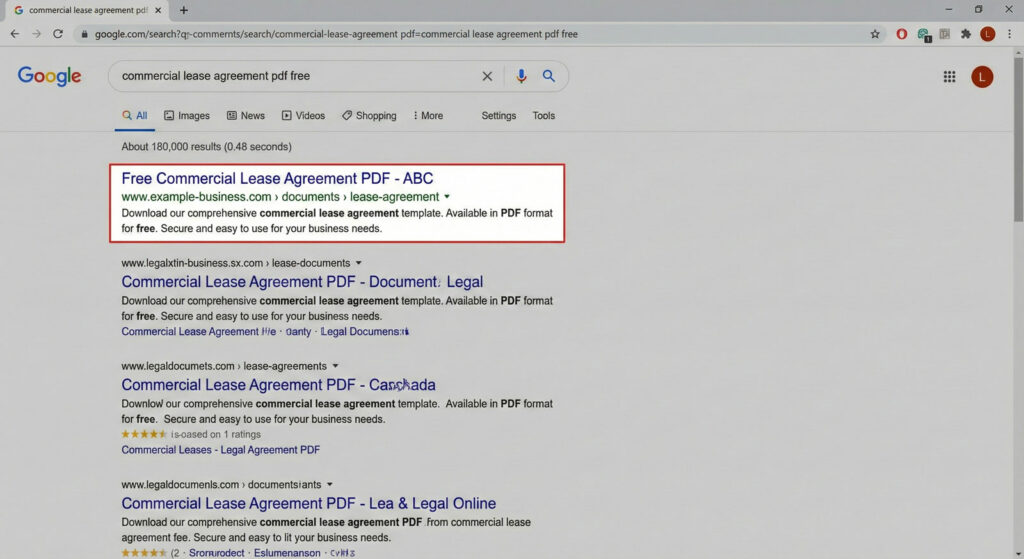Expand the arrow next to legaldocumets.com lease-agreements
Image resolution: width=1024 pixels, height=559 pixels.
[335, 366]
